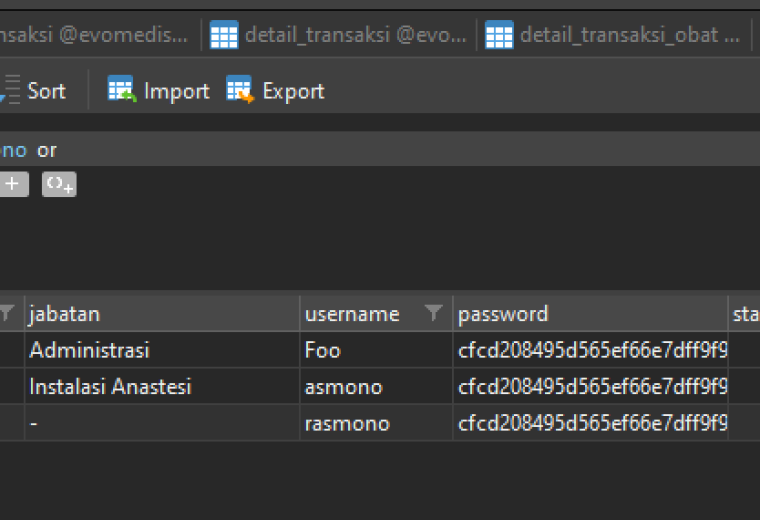Click the Export table icon
The width and height of the screenshot is (760, 520).
[x=240, y=89]
